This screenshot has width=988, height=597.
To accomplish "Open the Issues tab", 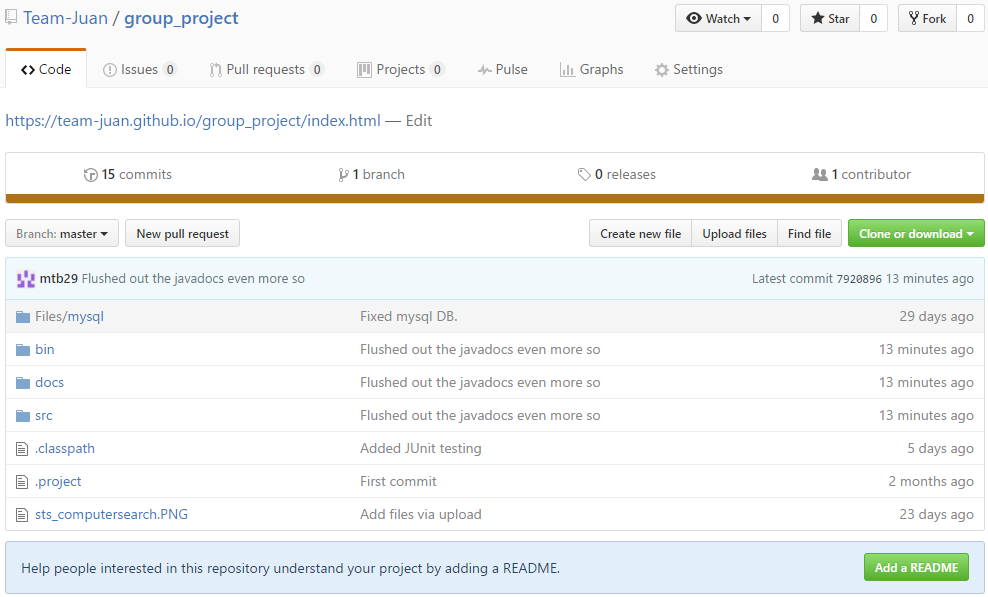I will pos(139,69).
